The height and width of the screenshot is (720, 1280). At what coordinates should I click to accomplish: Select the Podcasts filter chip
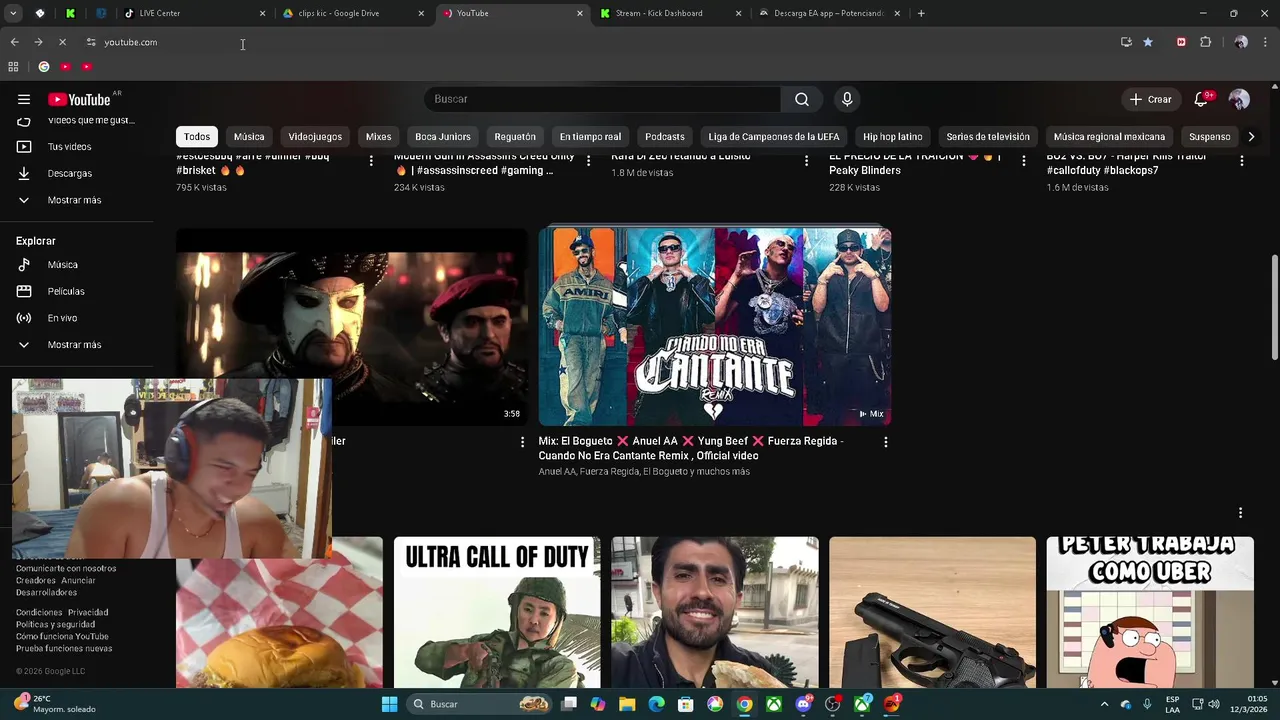tap(665, 136)
